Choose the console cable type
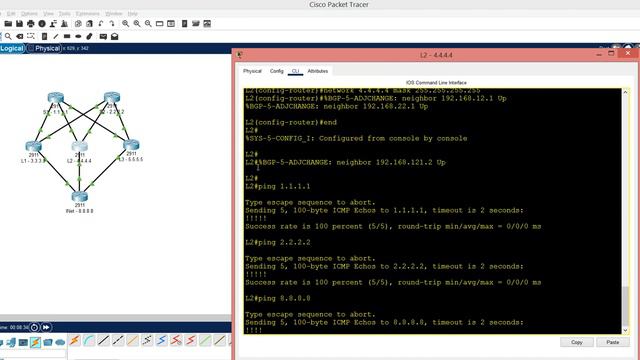 89,340
